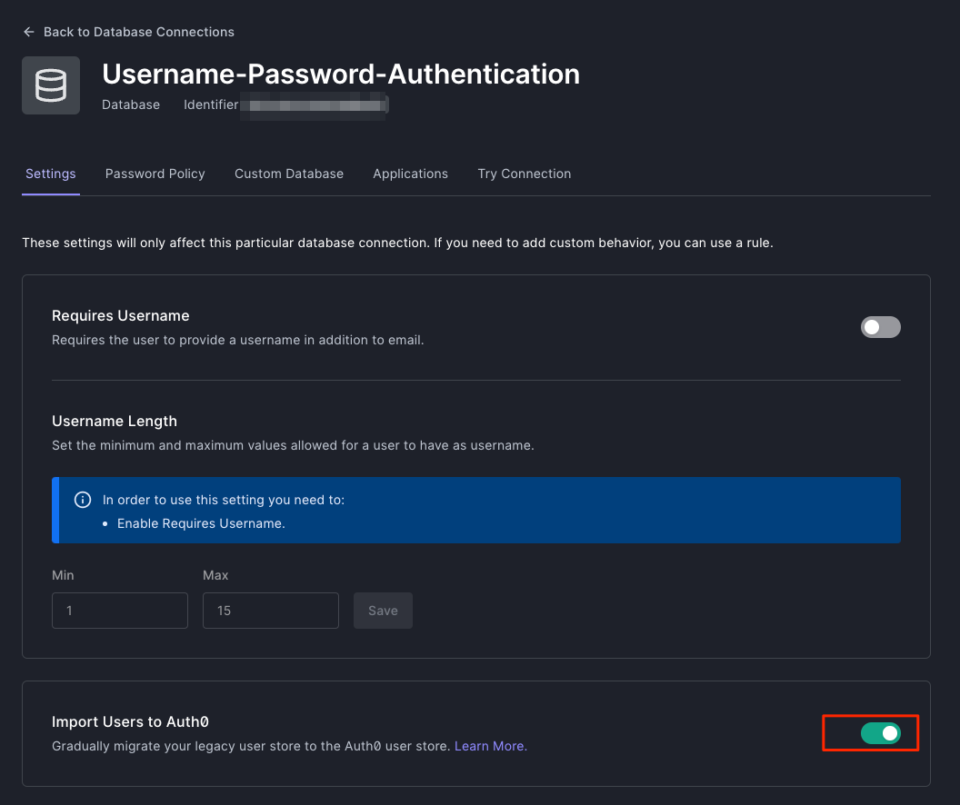Click Back to Database Connections

[x=138, y=31]
